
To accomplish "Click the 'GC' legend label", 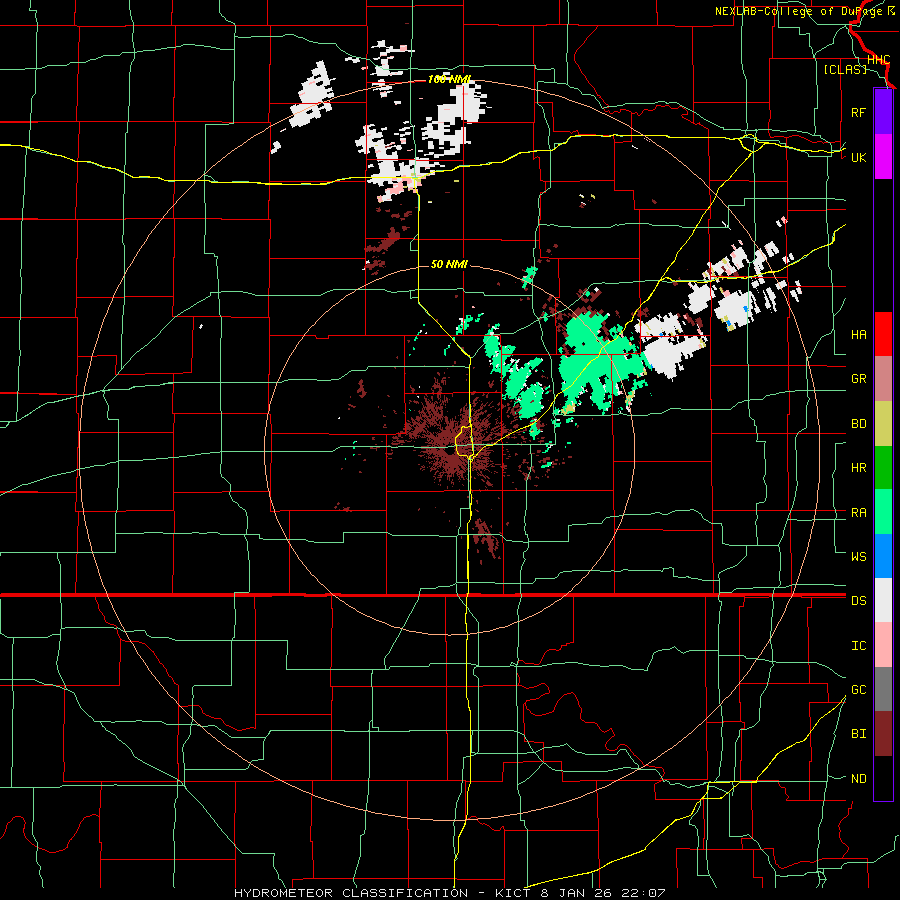I will point(858,690).
